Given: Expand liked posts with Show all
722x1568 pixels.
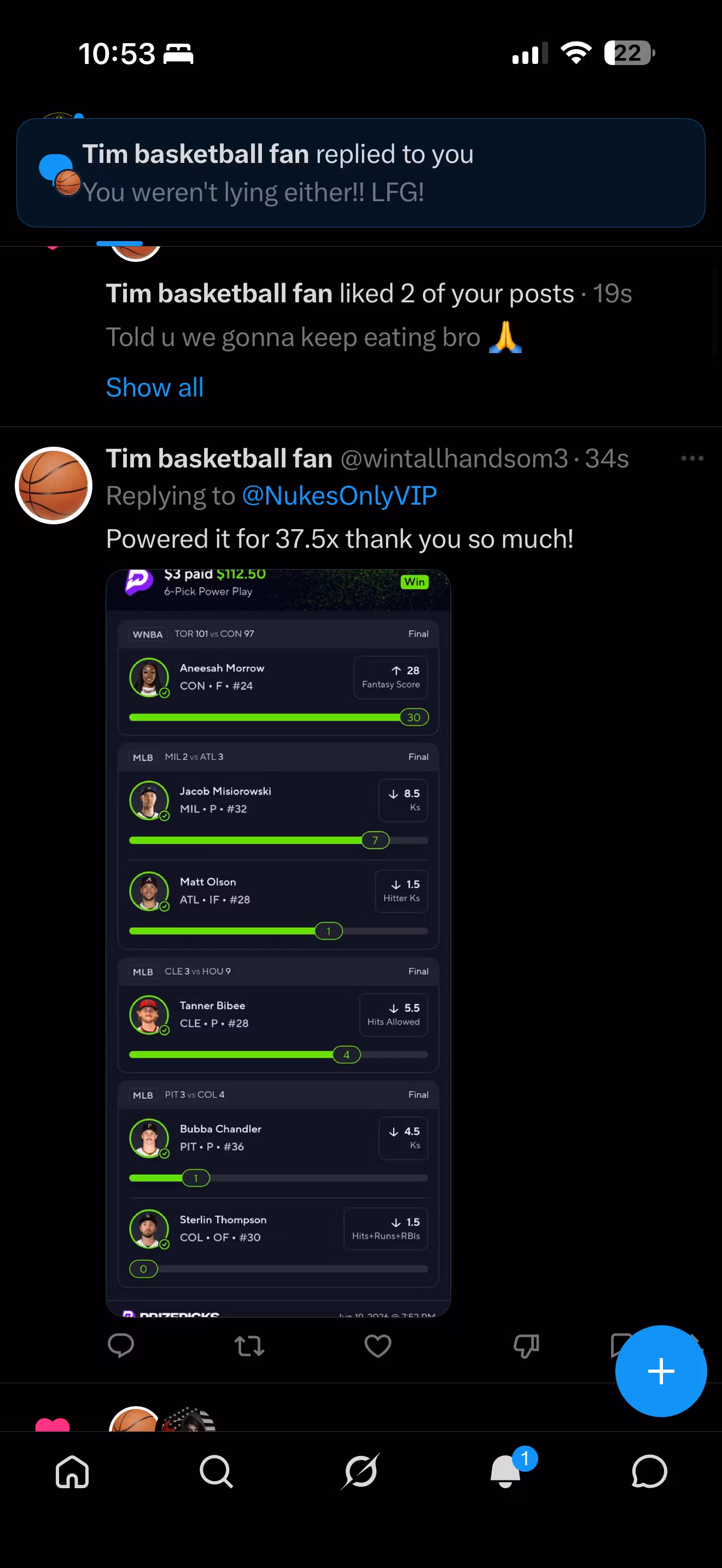Looking at the screenshot, I should point(155,387).
